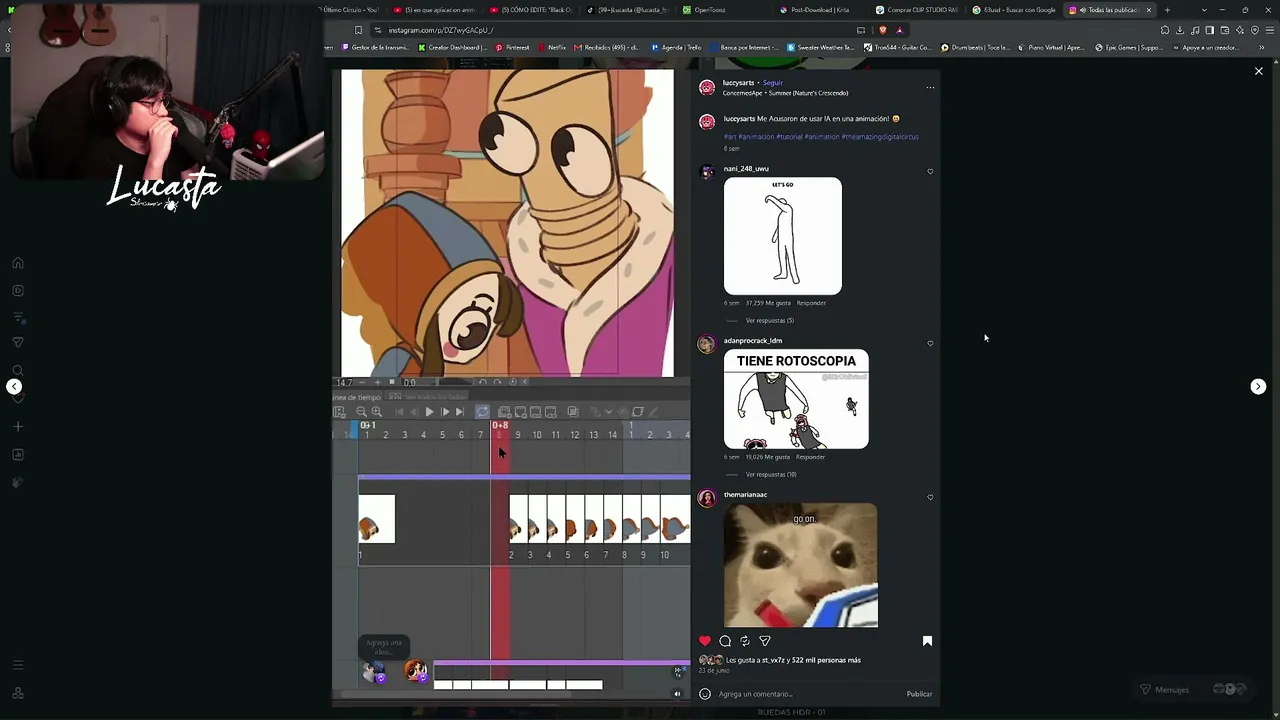This screenshot has height=720, width=1280.
Task: Switch to the Lucasta TikTok tab
Action: [x=628, y=10]
